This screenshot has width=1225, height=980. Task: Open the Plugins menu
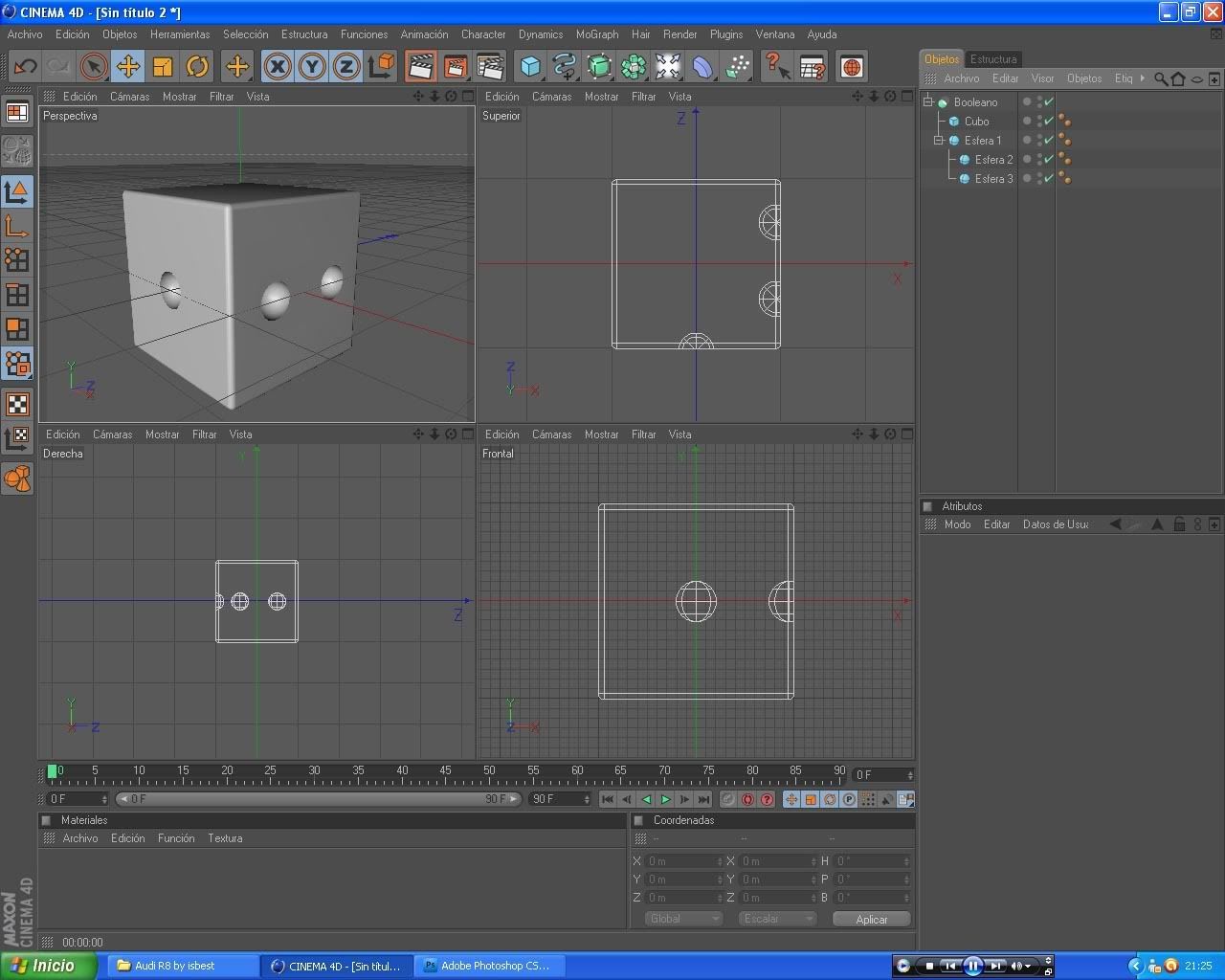tap(726, 34)
